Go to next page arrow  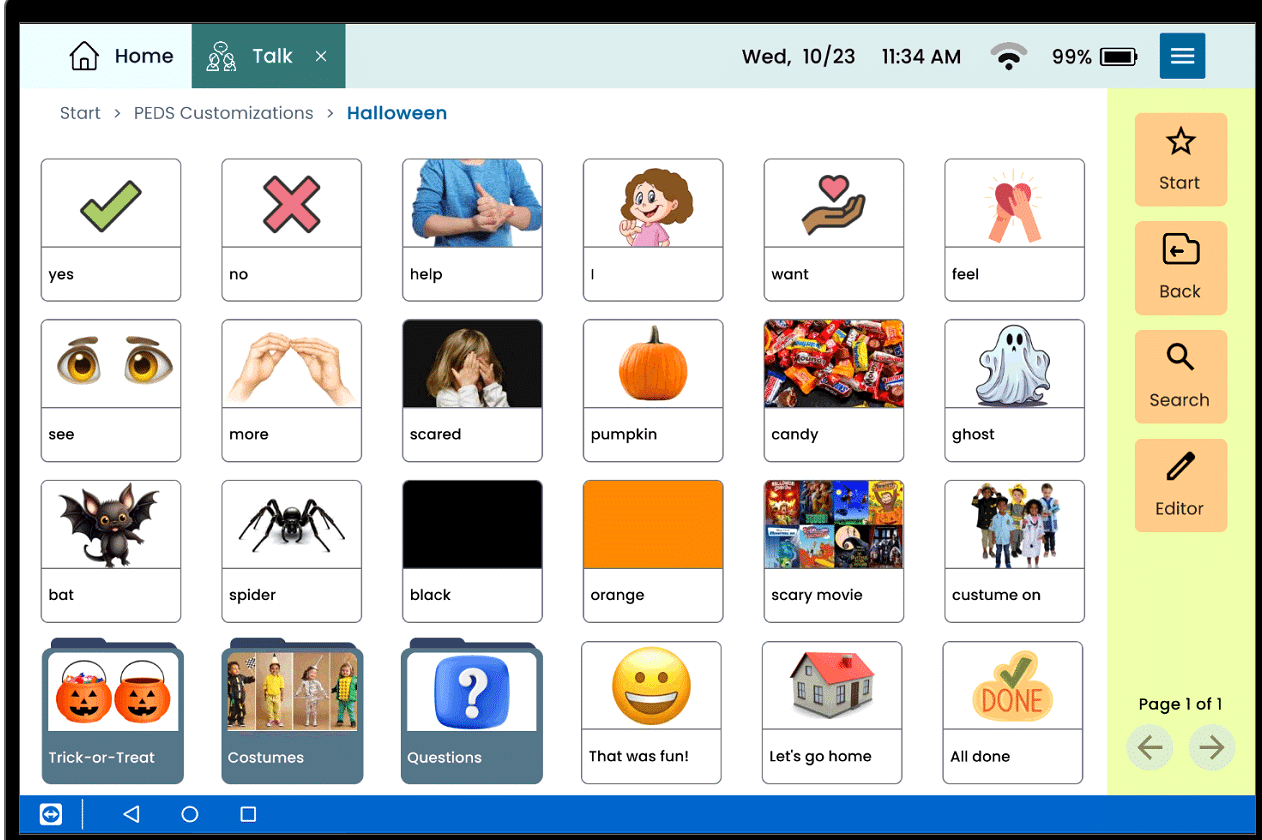(1212, 749)
